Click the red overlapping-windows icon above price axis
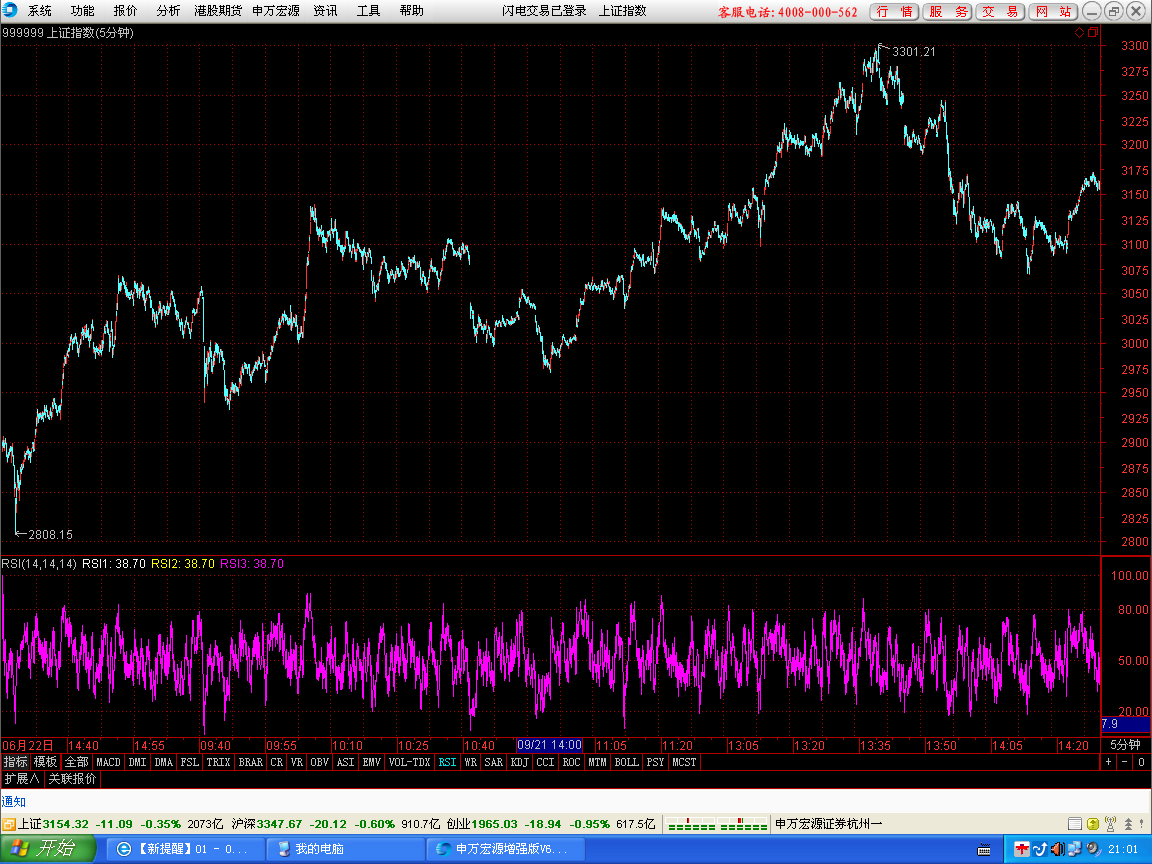The image size is (1152, 864). click(1092, 32)
